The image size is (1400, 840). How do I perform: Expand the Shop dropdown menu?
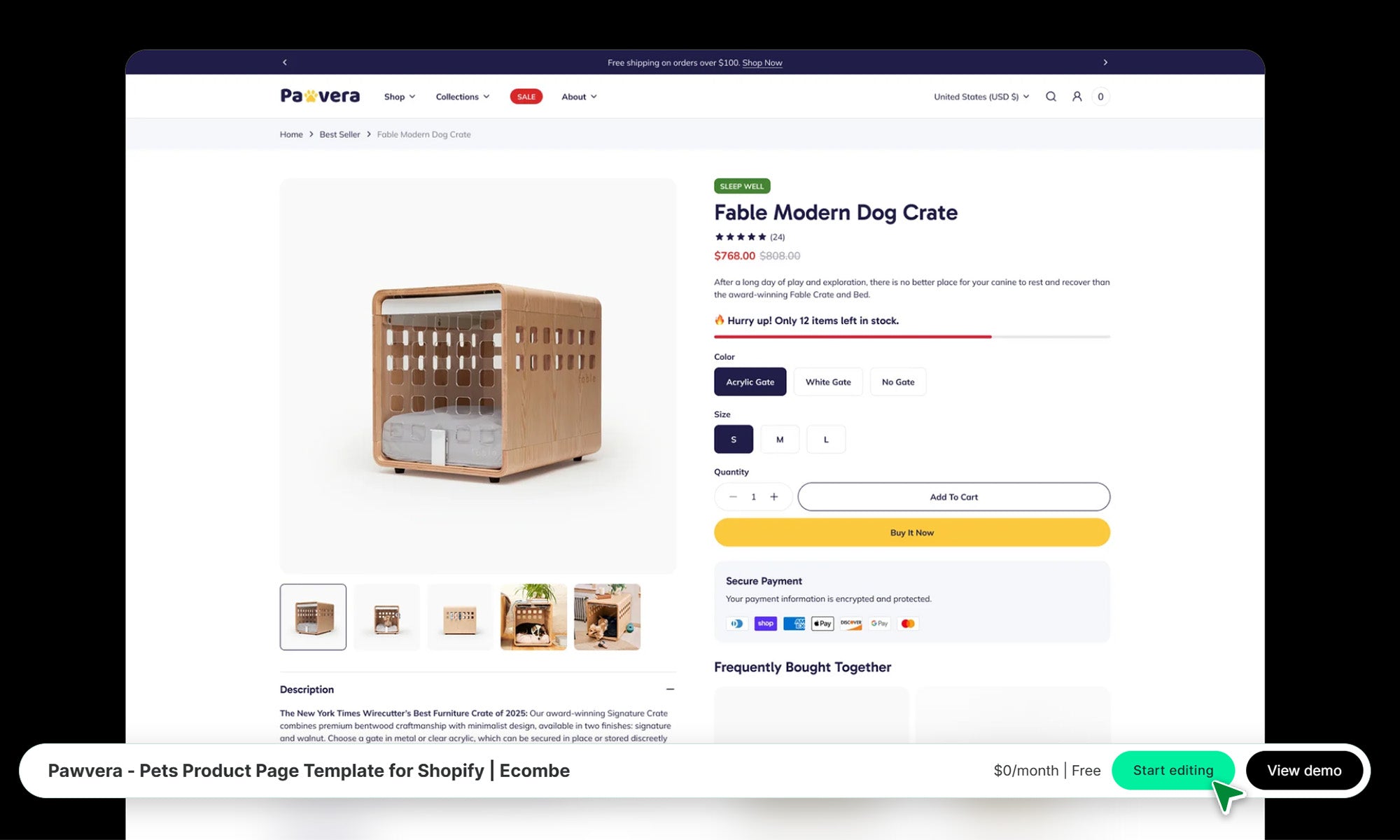(400, 97)
